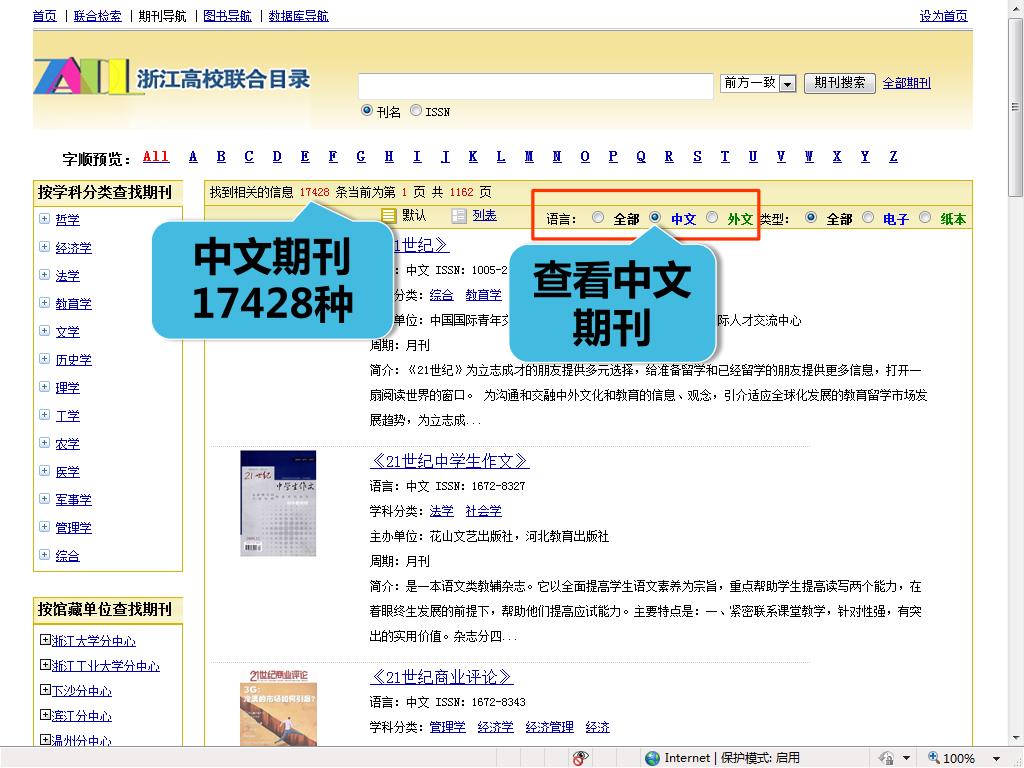Open the 全部期刊 link

click(x=906, y=83)
